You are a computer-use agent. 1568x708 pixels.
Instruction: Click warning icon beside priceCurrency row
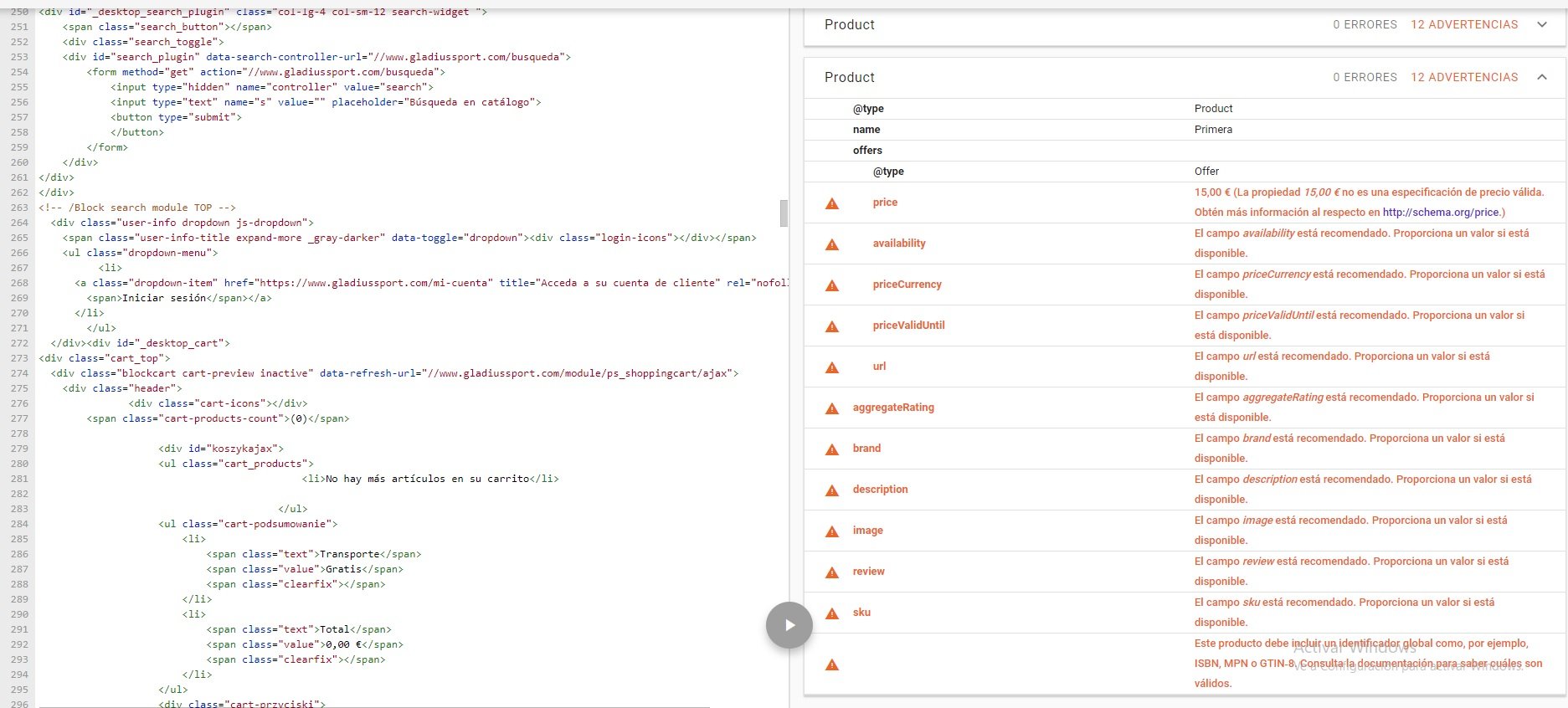[832, 285]
